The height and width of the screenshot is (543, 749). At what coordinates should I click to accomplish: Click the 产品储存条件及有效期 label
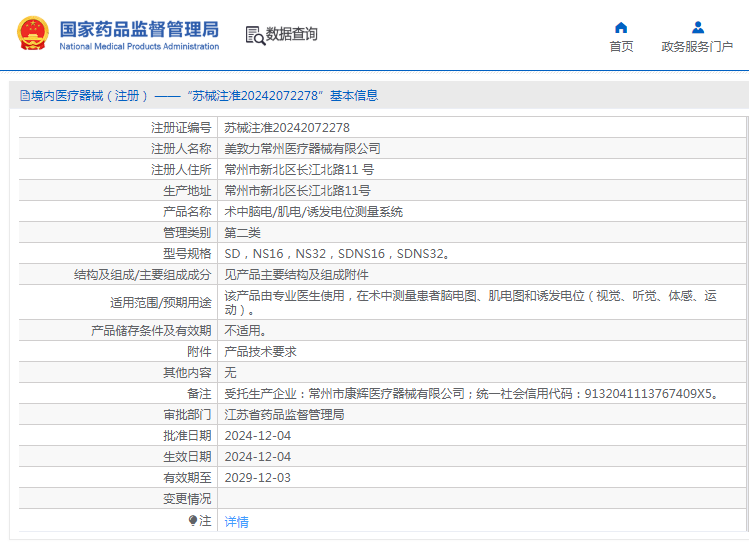coord(151,330)
